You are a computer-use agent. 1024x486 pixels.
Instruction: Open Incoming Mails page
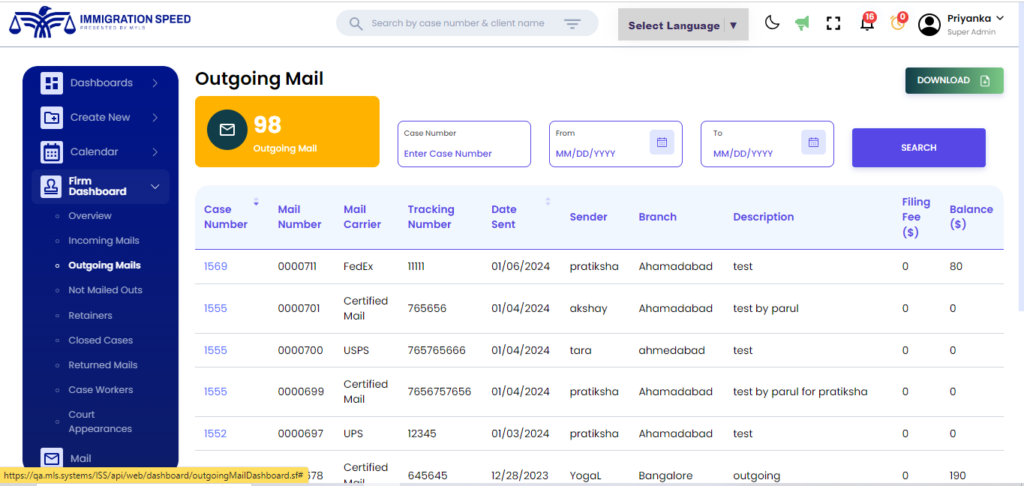point(103,240)
